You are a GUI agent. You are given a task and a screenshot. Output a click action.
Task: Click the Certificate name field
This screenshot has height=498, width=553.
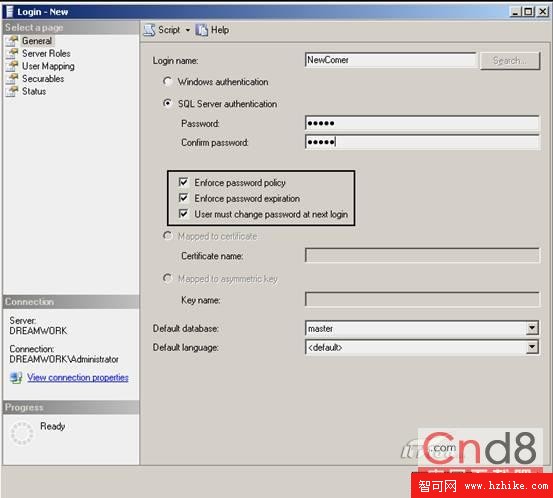[422, 255]
